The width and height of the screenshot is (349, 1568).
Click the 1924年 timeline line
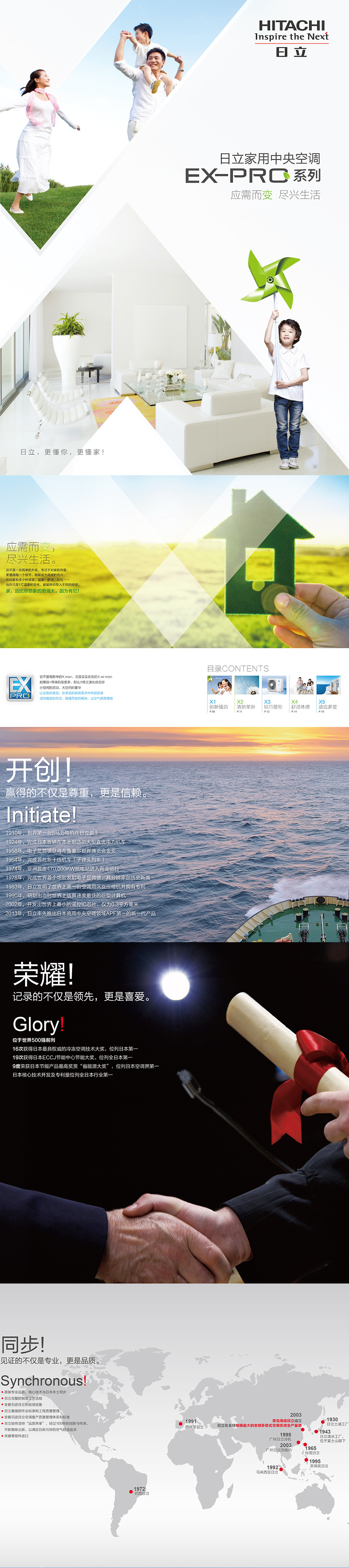click(66, 842)
